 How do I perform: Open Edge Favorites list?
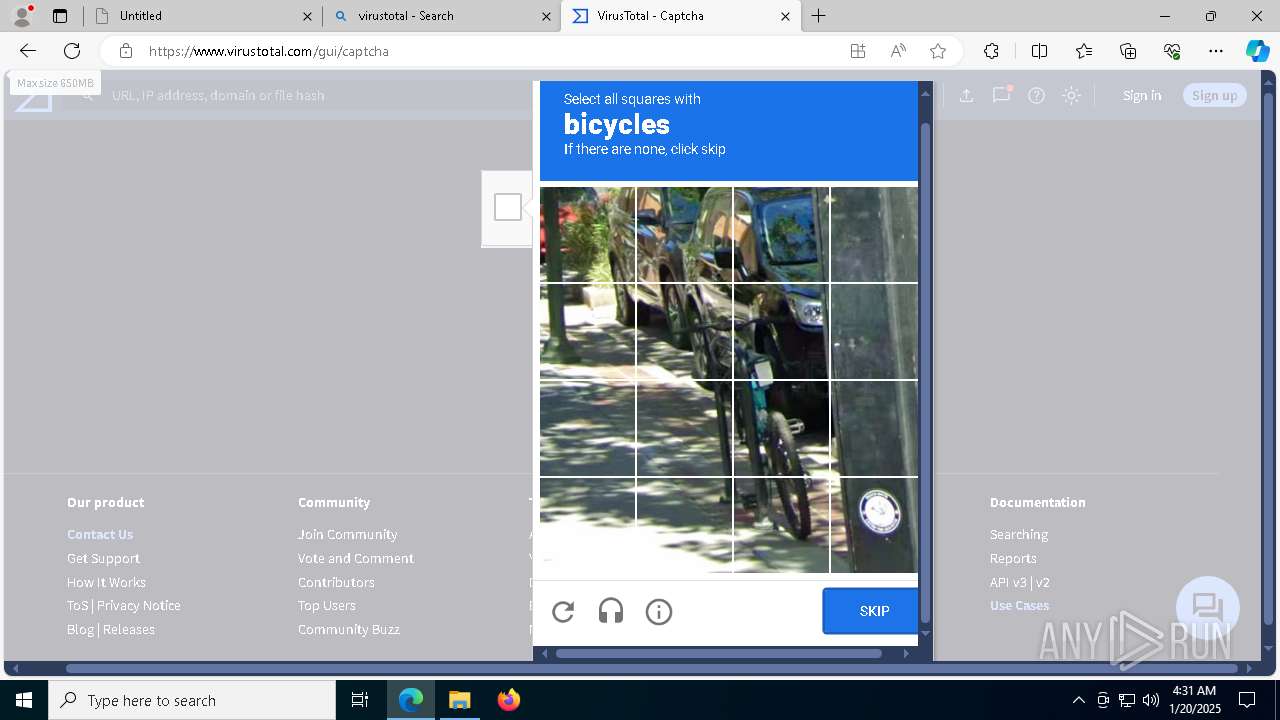[x=1084, y=51]
